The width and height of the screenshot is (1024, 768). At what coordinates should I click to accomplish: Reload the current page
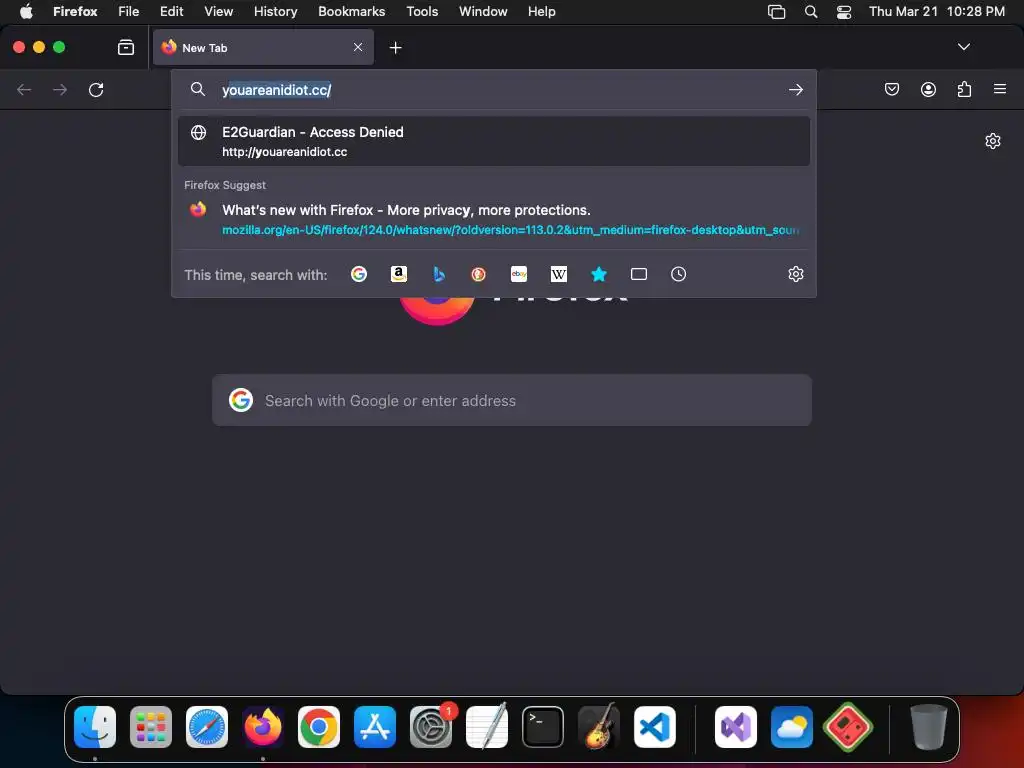pos(96,89)
